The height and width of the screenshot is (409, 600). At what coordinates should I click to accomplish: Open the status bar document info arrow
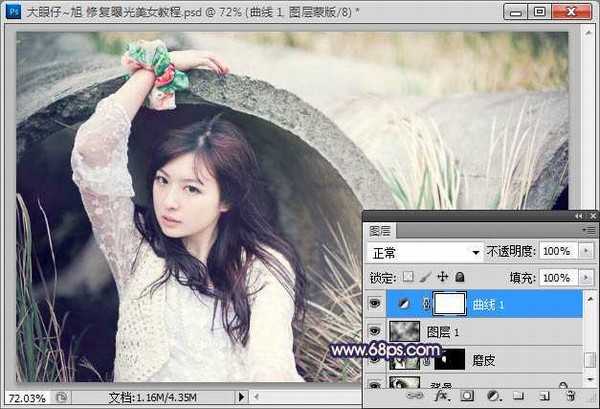point(241,397)
